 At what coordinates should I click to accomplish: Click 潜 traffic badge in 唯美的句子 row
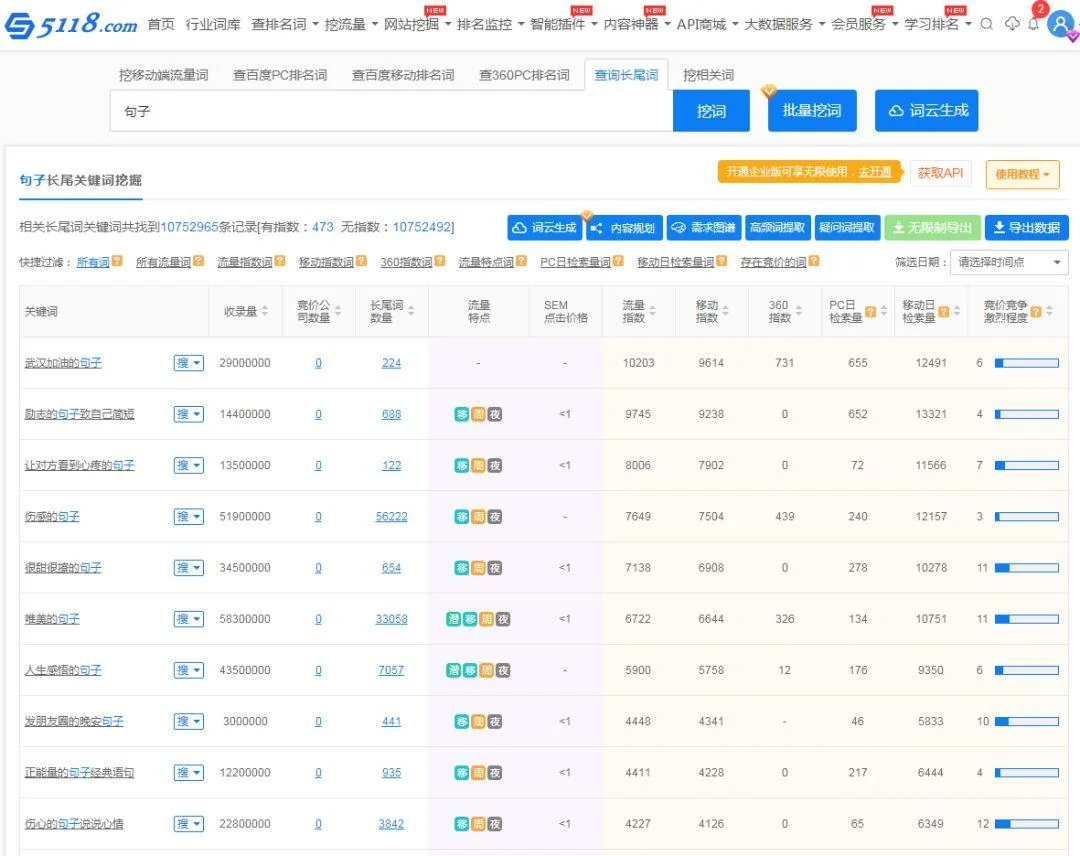[x=454, y=619]
